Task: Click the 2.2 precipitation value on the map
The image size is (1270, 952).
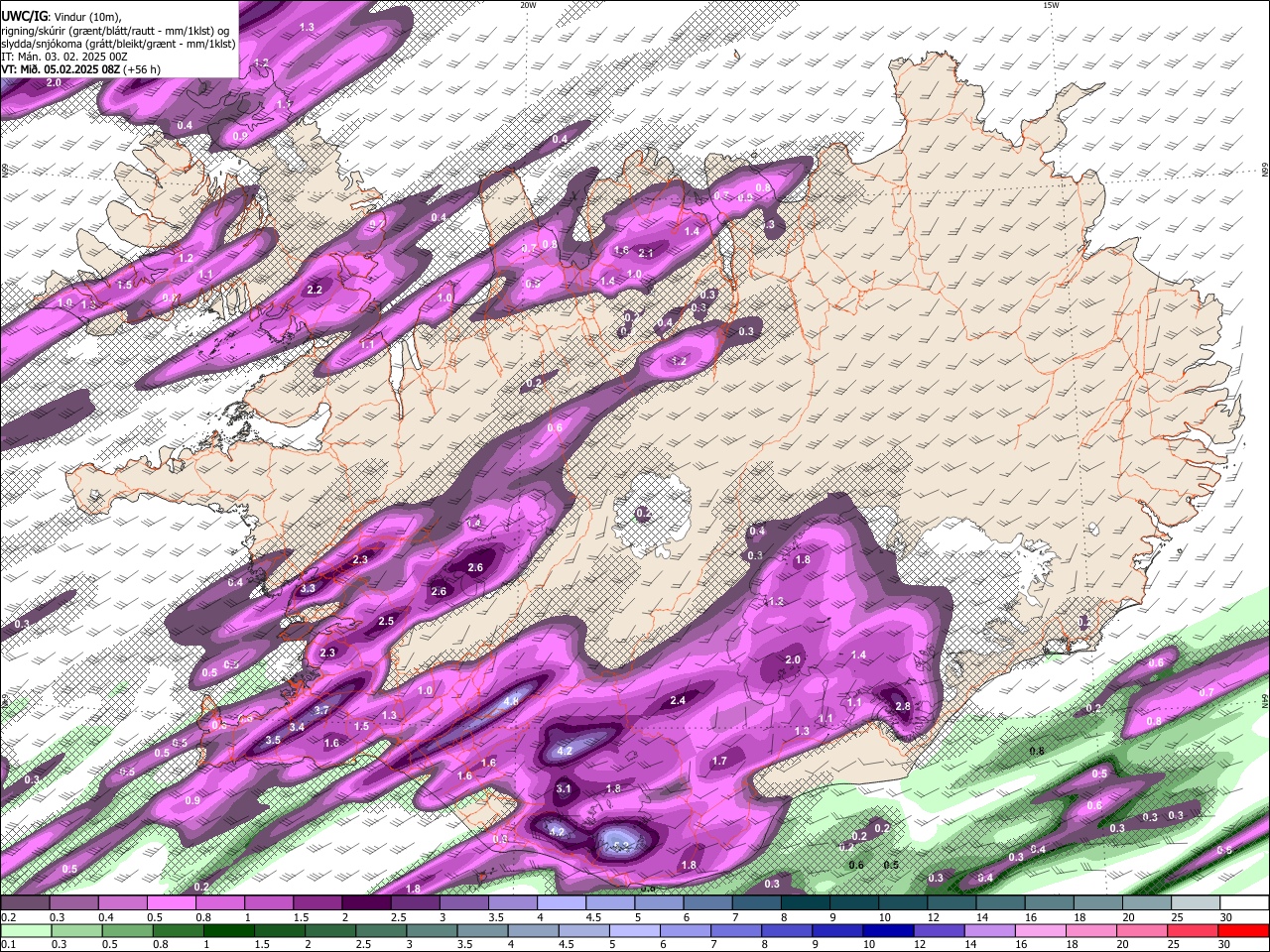Action: [315, 290]
